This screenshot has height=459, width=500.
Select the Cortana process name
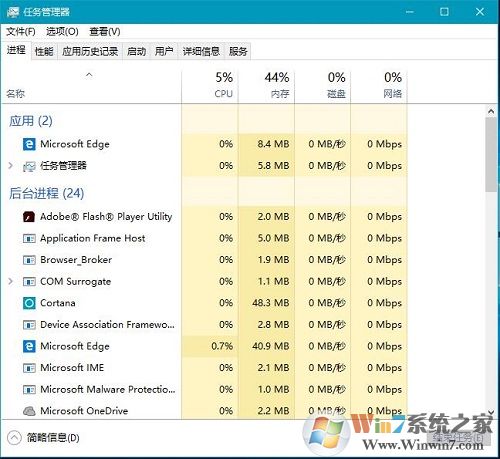(58, 303)
